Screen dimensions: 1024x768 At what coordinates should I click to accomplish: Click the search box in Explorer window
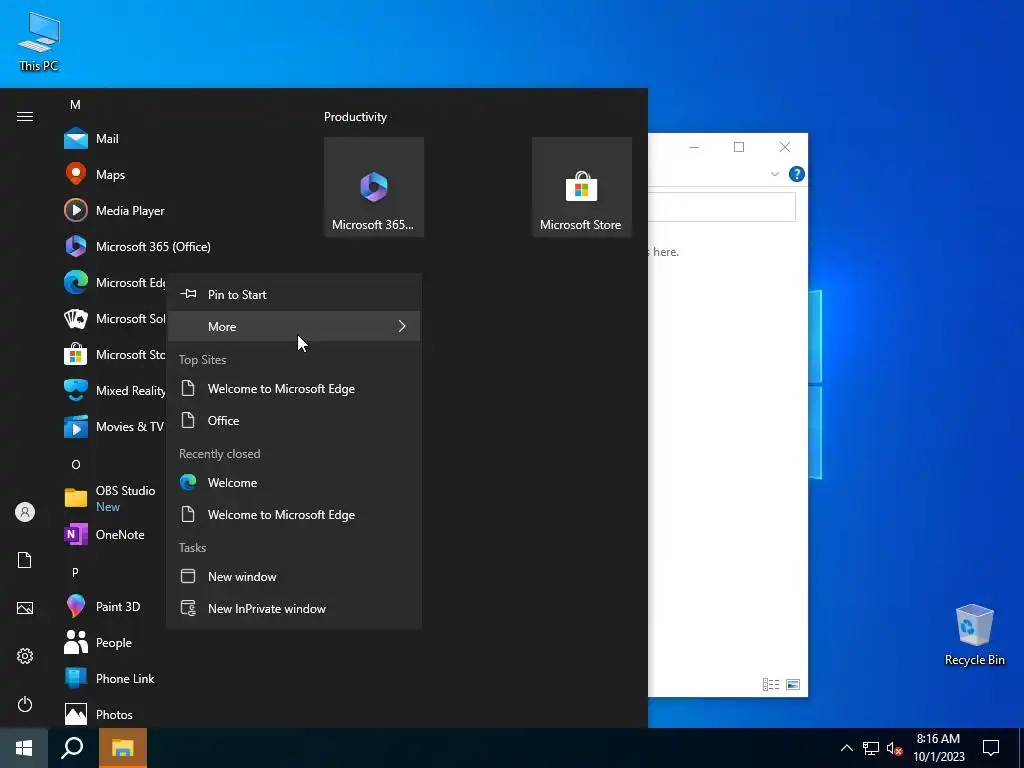point(722,207)
